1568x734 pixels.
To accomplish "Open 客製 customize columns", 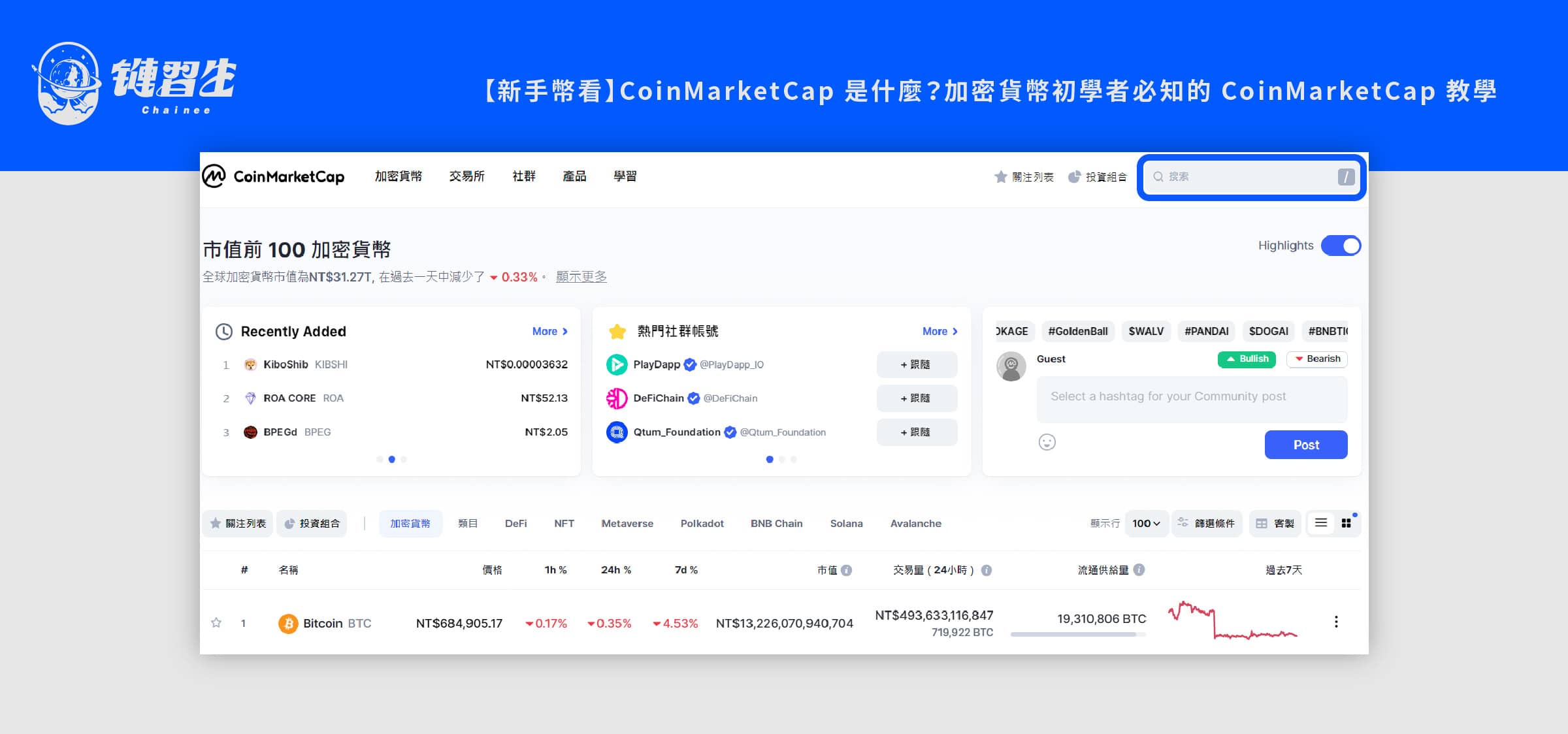I will pyautogui.click(x=1275, y=524).
